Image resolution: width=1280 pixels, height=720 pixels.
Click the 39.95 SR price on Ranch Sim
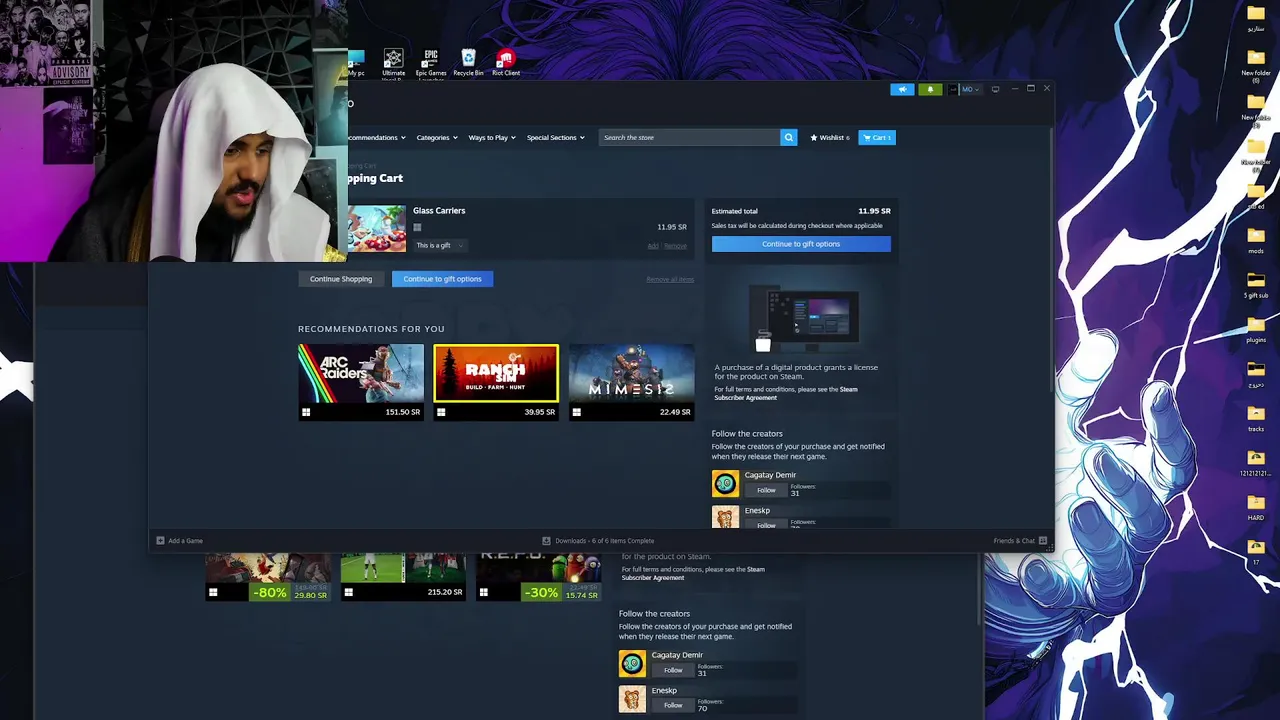pos(540,412)
